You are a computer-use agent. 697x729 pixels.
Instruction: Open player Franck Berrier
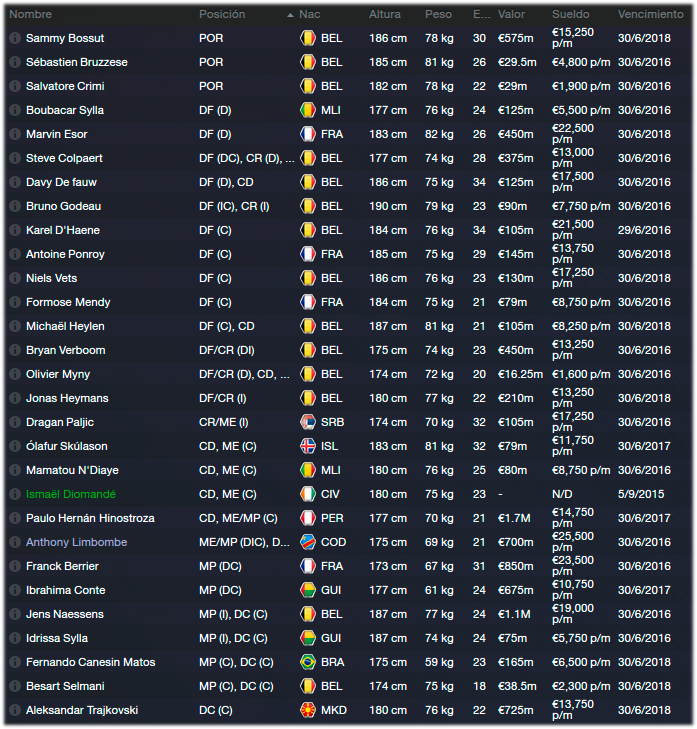(62, 566)
